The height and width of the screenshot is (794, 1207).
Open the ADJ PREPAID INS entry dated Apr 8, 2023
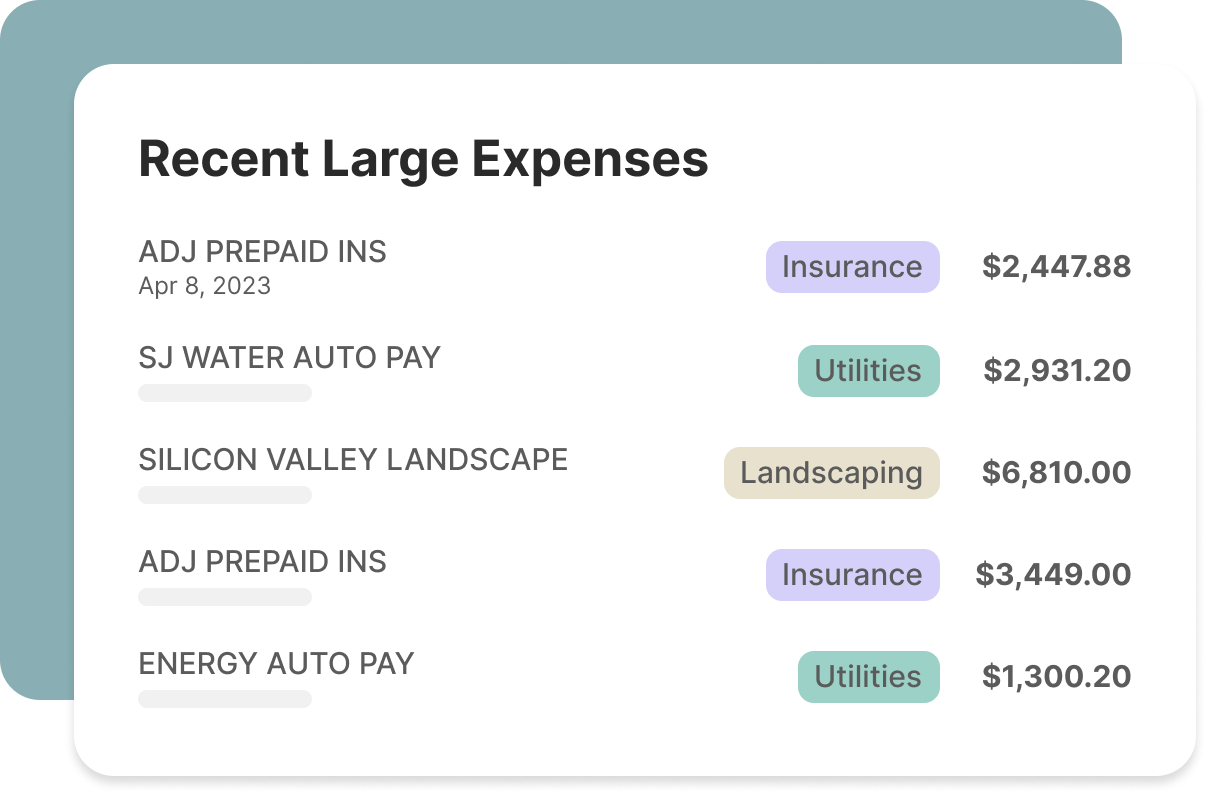(x=262, y=252)
